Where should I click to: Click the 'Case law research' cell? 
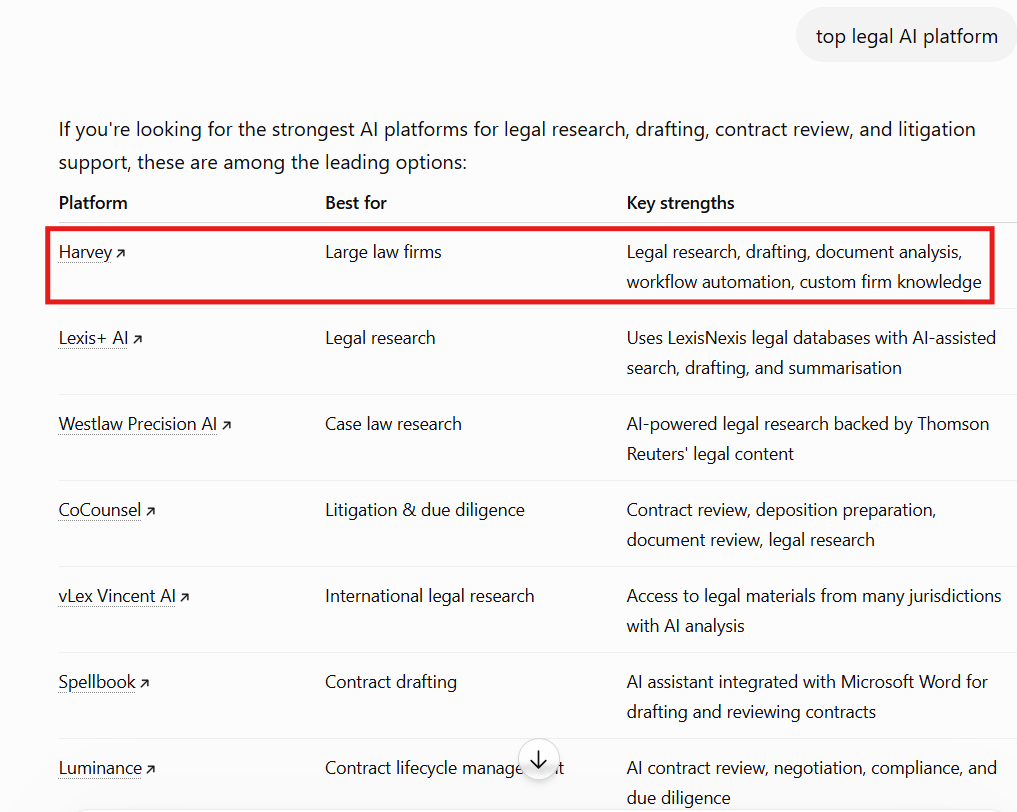tap(393, 424)
